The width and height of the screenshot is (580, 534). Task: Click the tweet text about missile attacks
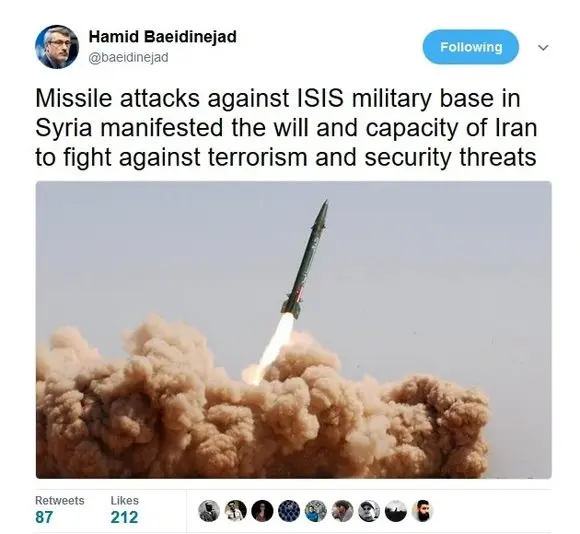(x=286, y=128)
